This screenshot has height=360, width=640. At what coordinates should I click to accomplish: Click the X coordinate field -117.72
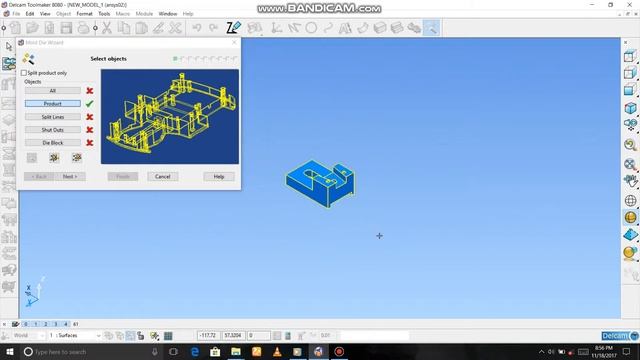[209, 336]
